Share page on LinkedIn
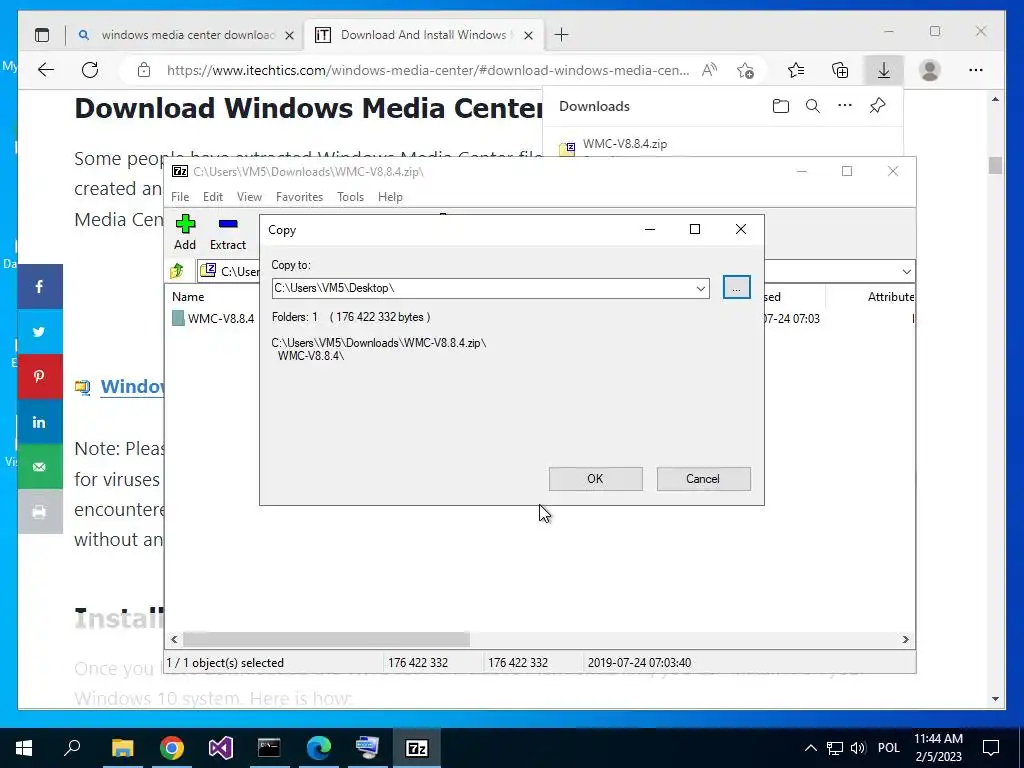Screen dimensions: 1024x768 40,422
